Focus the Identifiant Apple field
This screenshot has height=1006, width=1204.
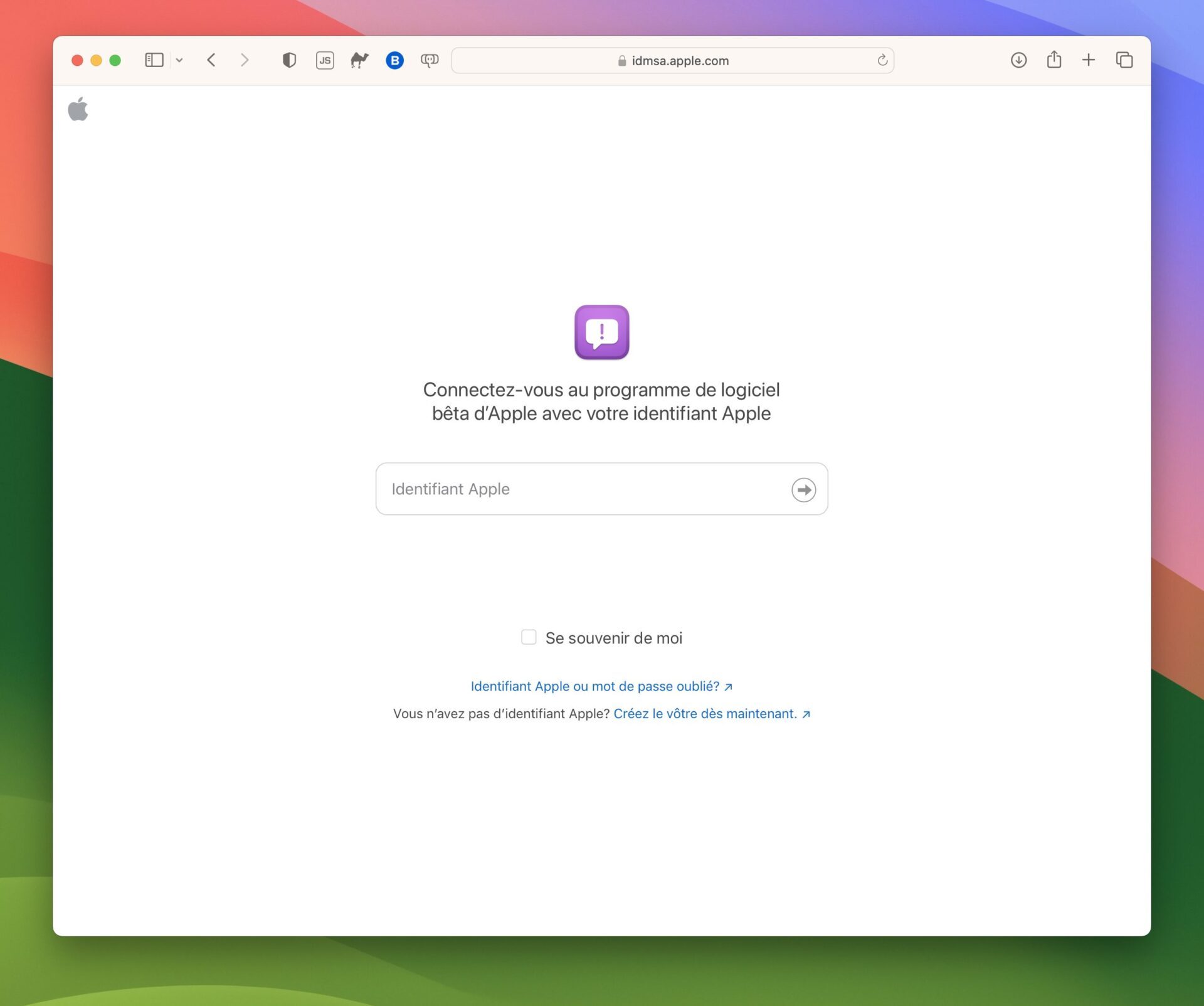(601, 489)
